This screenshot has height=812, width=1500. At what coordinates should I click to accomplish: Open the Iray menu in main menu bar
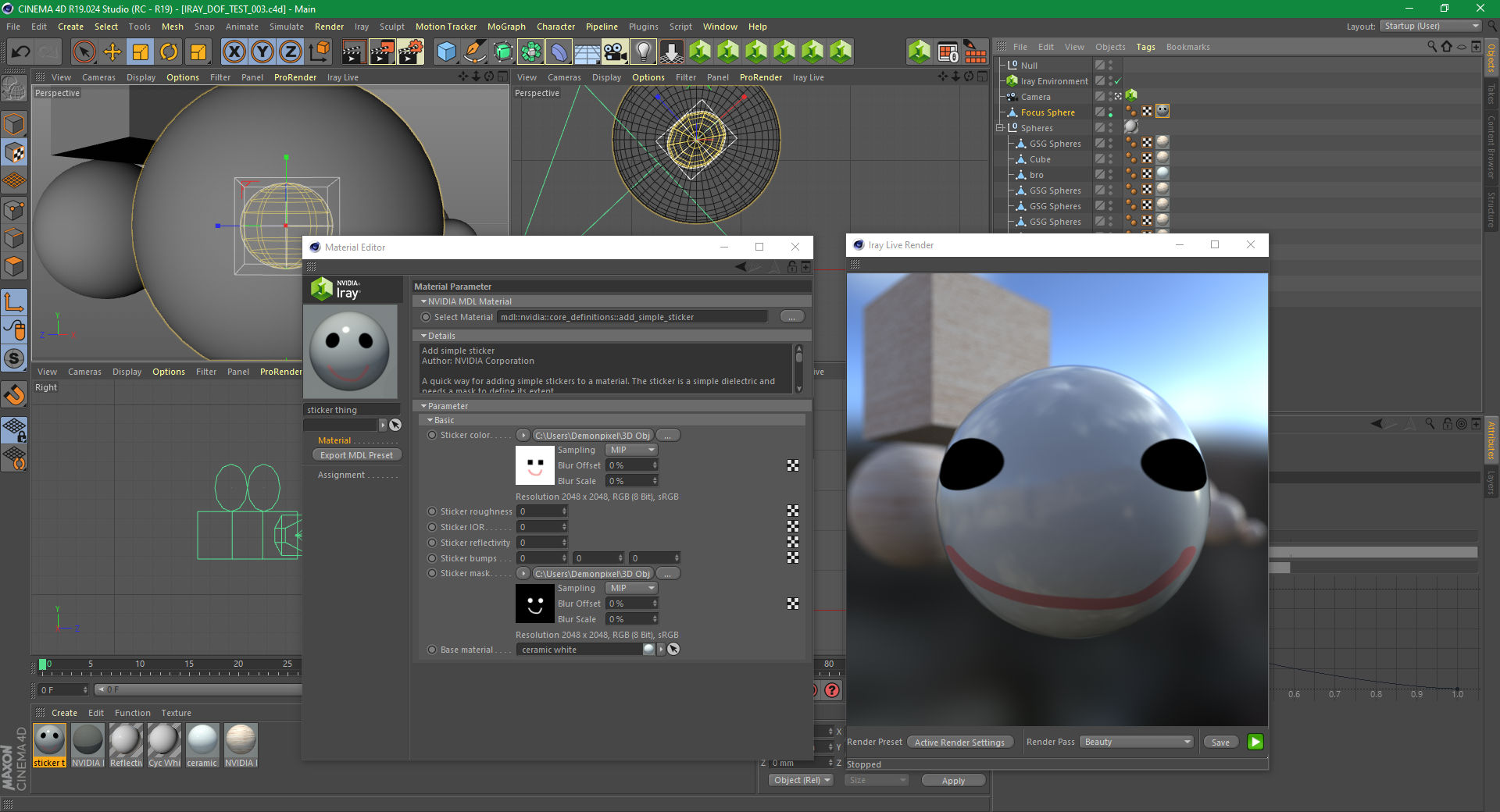(x=361, y=27)
